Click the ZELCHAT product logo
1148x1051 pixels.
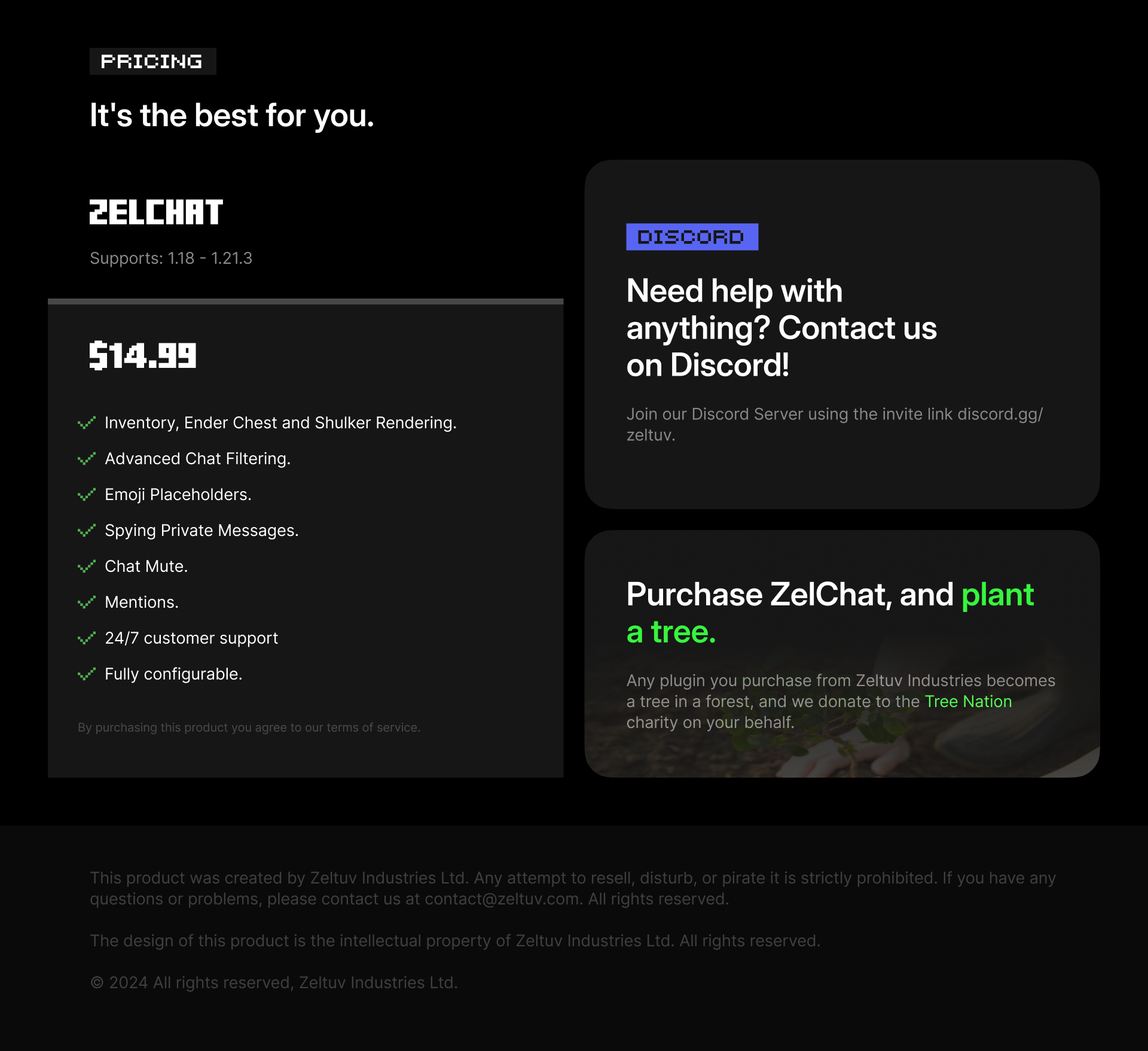pos(156,212)
